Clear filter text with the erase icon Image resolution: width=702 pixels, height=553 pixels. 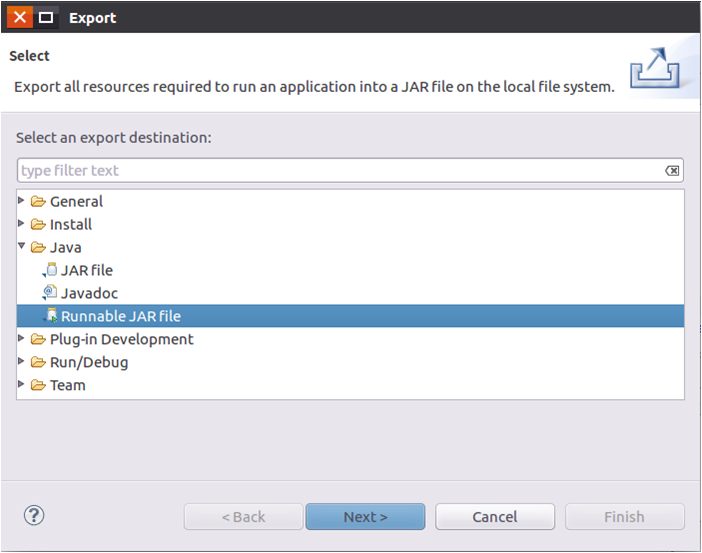pos(673,170)
